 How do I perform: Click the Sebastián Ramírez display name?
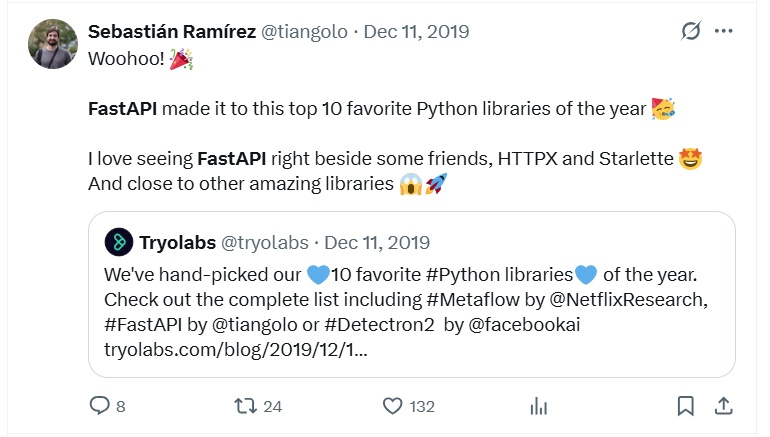click(172, 32)
